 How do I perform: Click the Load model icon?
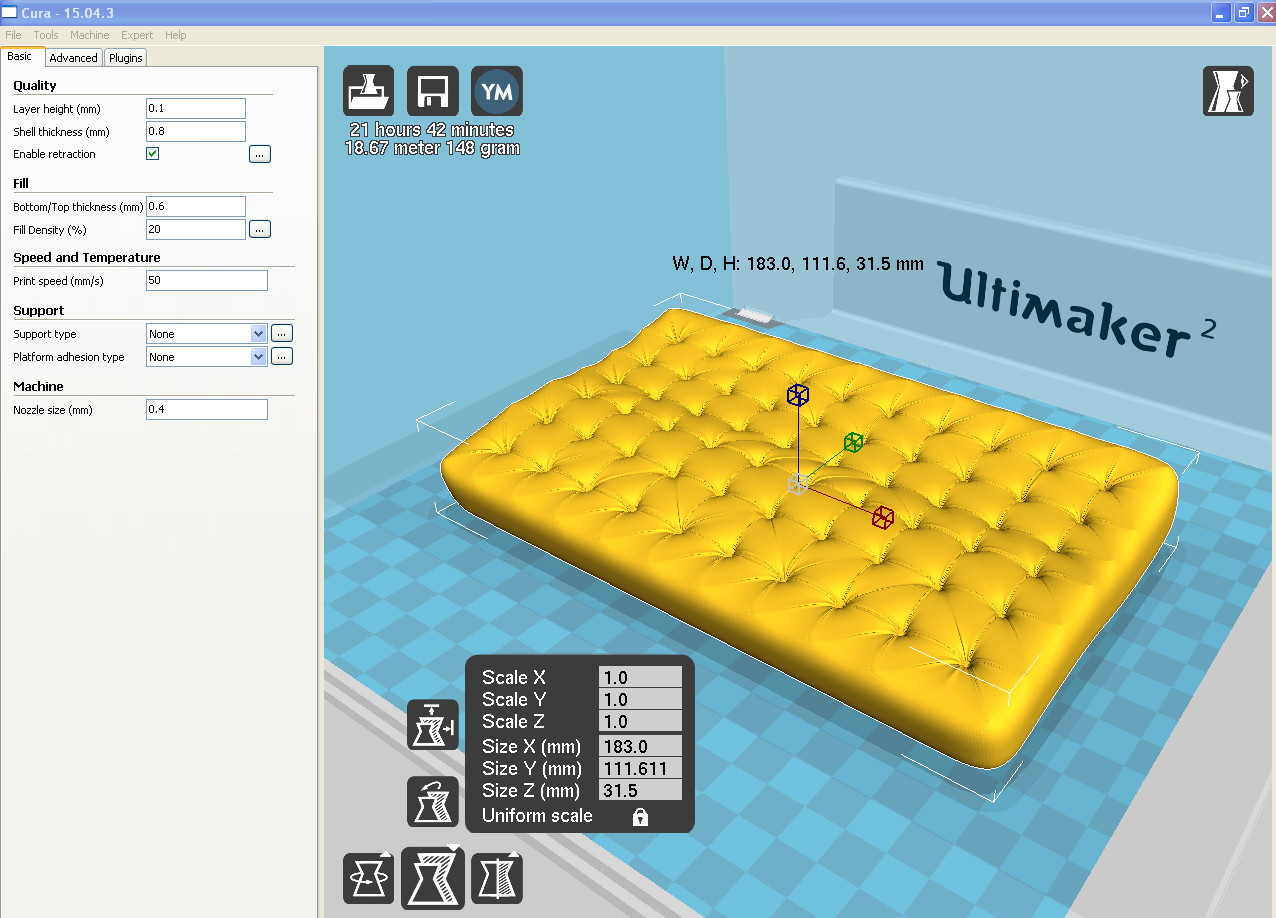point(368,92)
